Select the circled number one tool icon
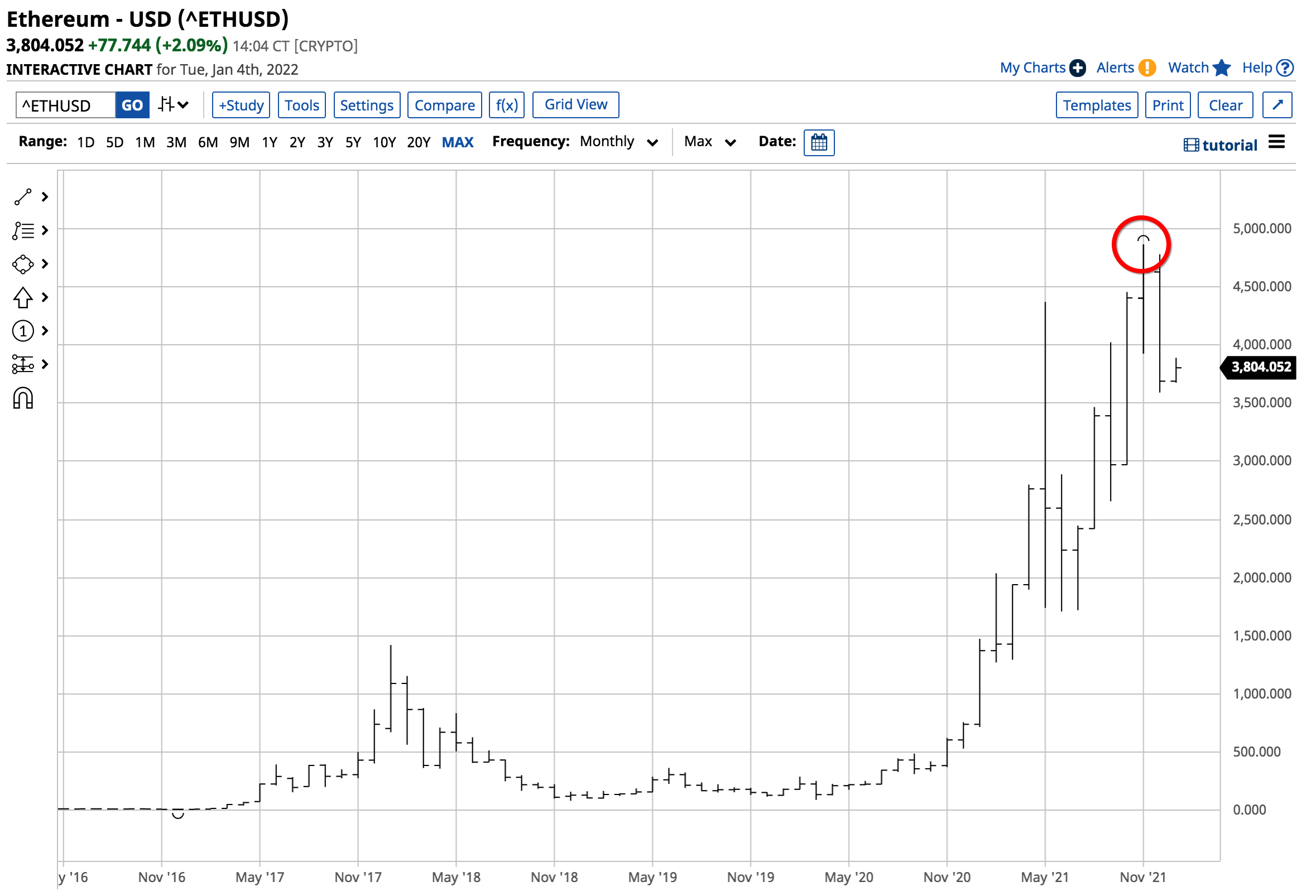 click(x=23, y=331)
